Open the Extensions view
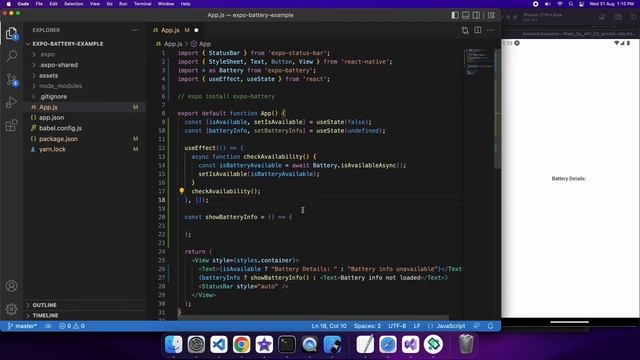Screen dimensions: 640x360 click(x=11, y=125)
